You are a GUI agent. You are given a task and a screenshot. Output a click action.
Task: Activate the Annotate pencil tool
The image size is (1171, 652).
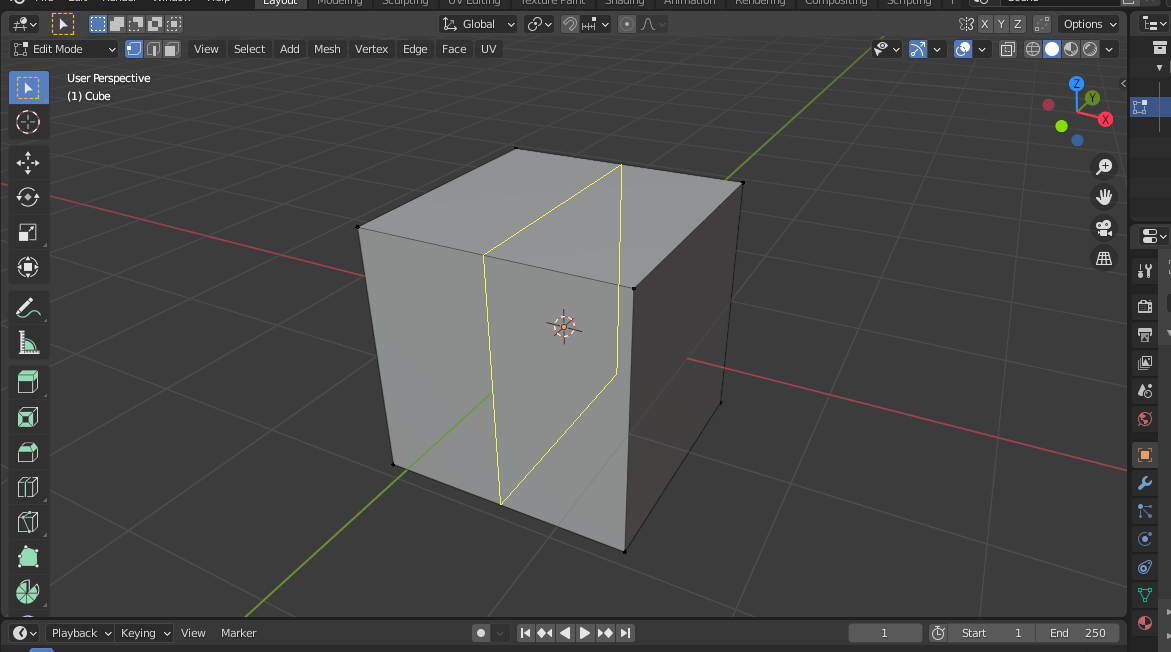pos(28,308)
